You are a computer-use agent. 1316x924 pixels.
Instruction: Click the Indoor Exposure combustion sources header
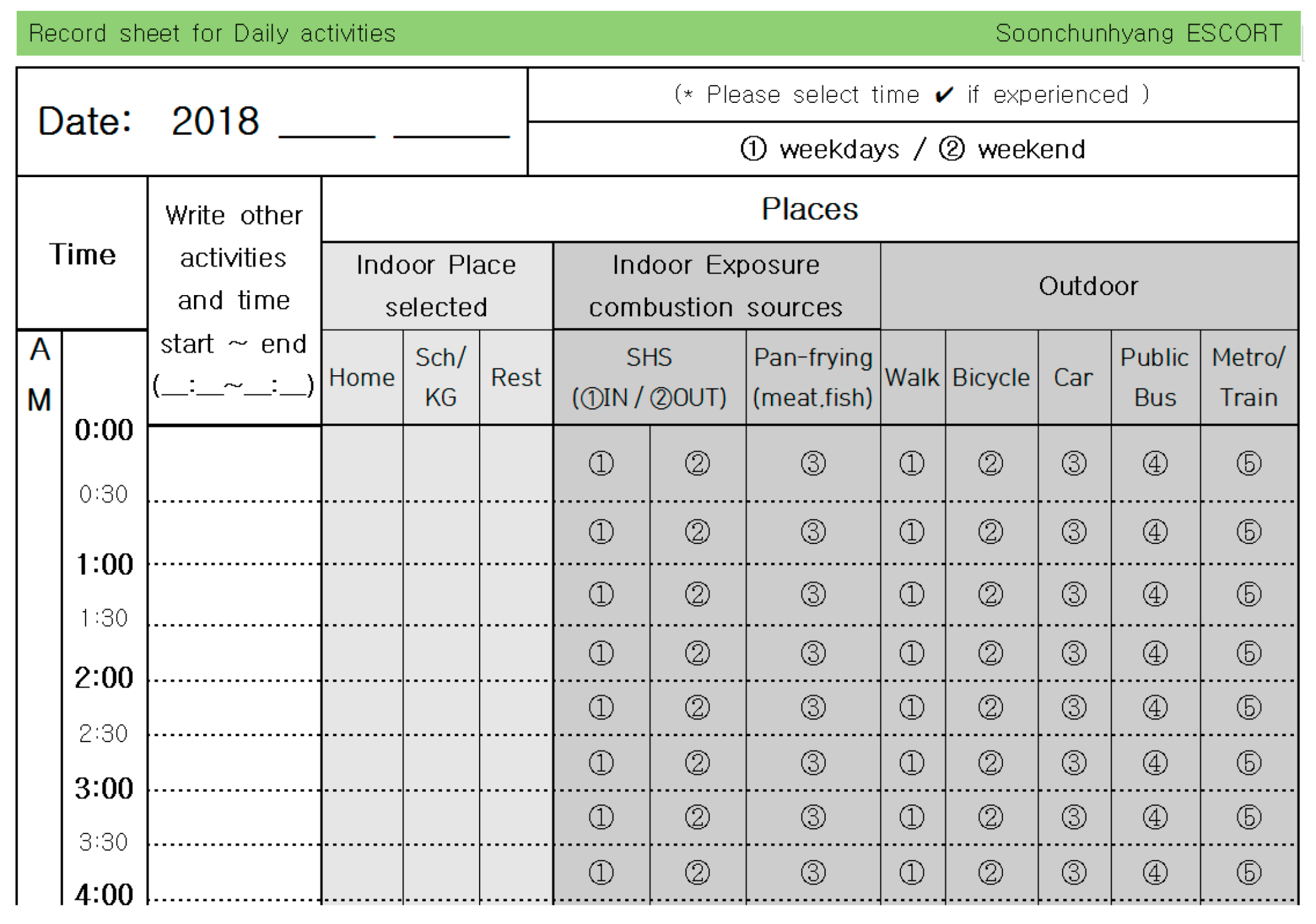(x=715, y=286)
